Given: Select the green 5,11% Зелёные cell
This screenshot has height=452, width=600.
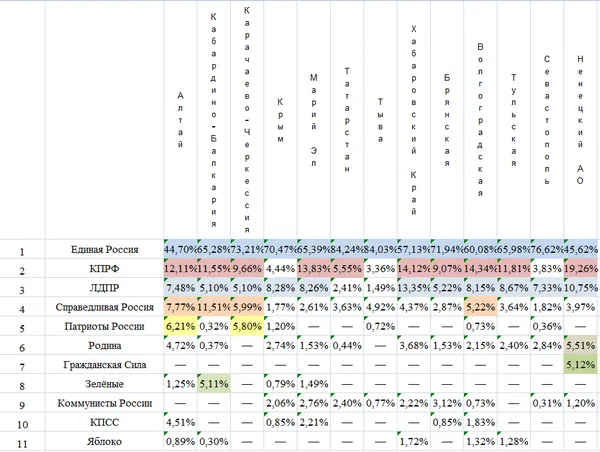Looking at the screenshot, I should (214, 384).
